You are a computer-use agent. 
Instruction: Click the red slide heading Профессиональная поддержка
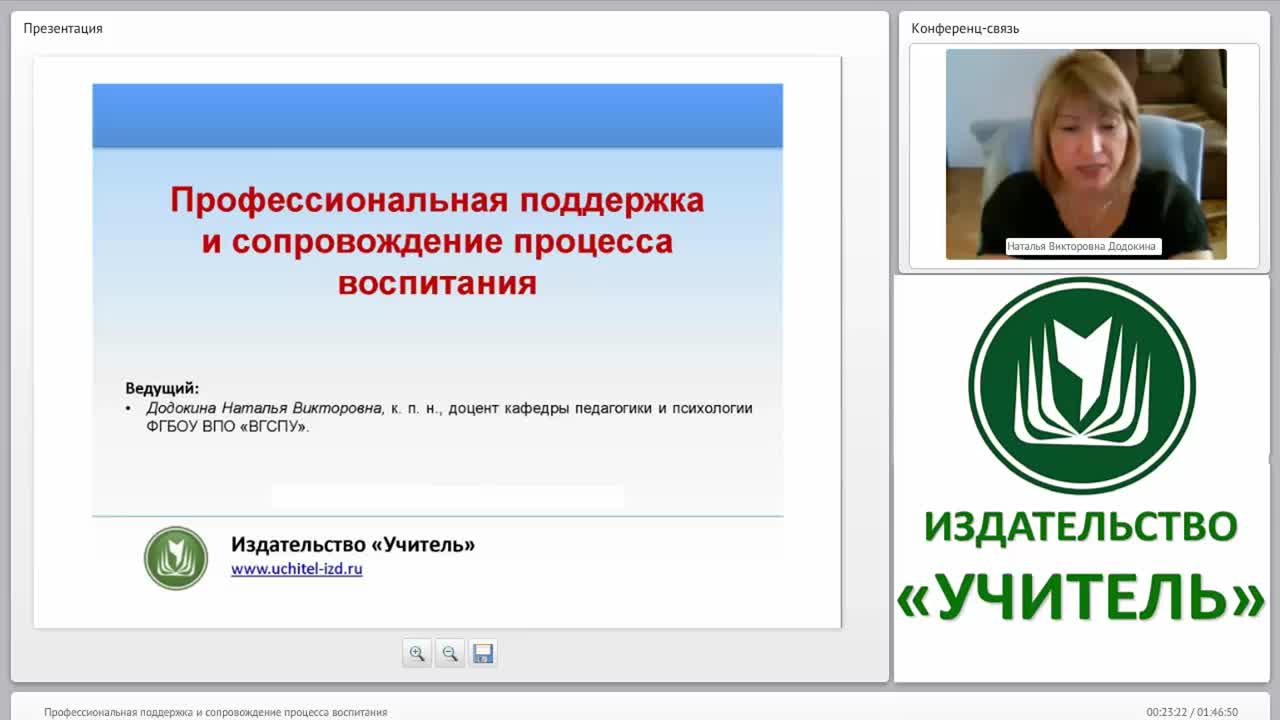[x=437, y=200]
